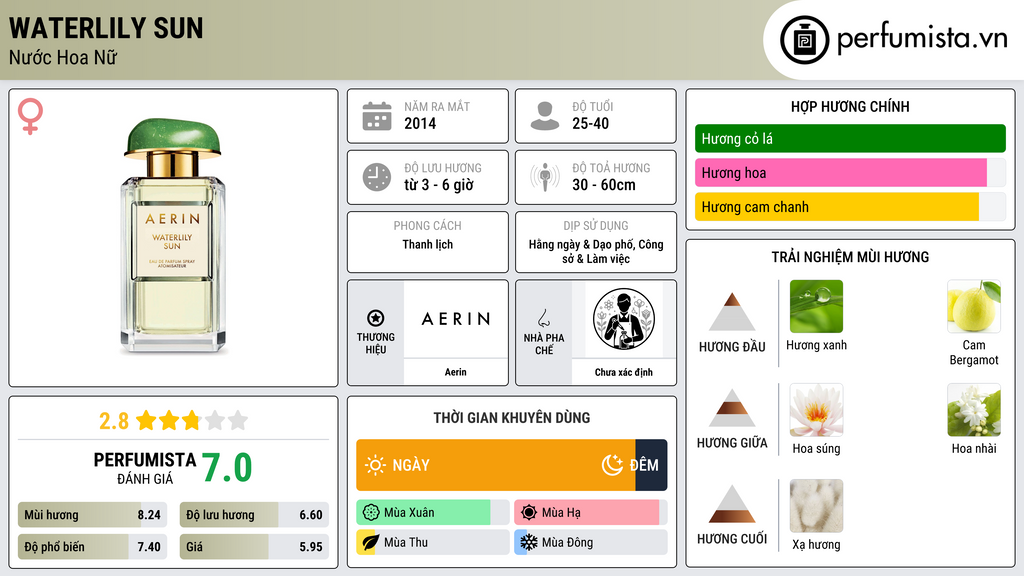Click the THỜI GIAN KHUYÊN DÙNG heading
Viewport: 1024px width, 576px height.
pos(512,418)
